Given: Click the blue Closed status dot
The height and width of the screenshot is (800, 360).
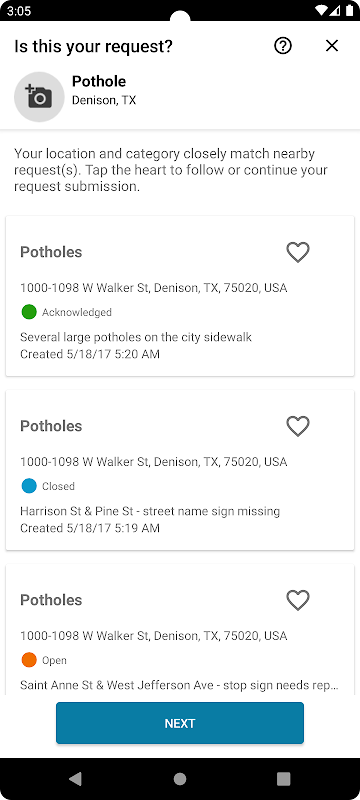Looking at the screenshot, I should [29, 486].
